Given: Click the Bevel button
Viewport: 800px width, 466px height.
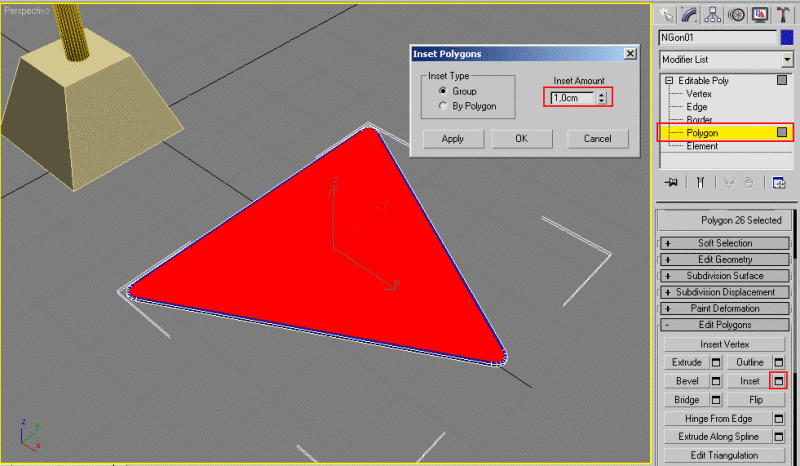Looking at the screenshot, I should tap(686, 381).
